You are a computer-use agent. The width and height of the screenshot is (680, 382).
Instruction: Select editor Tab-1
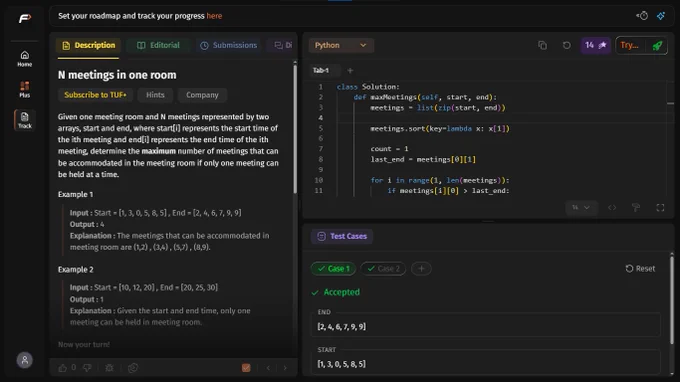tap(320, 70)
